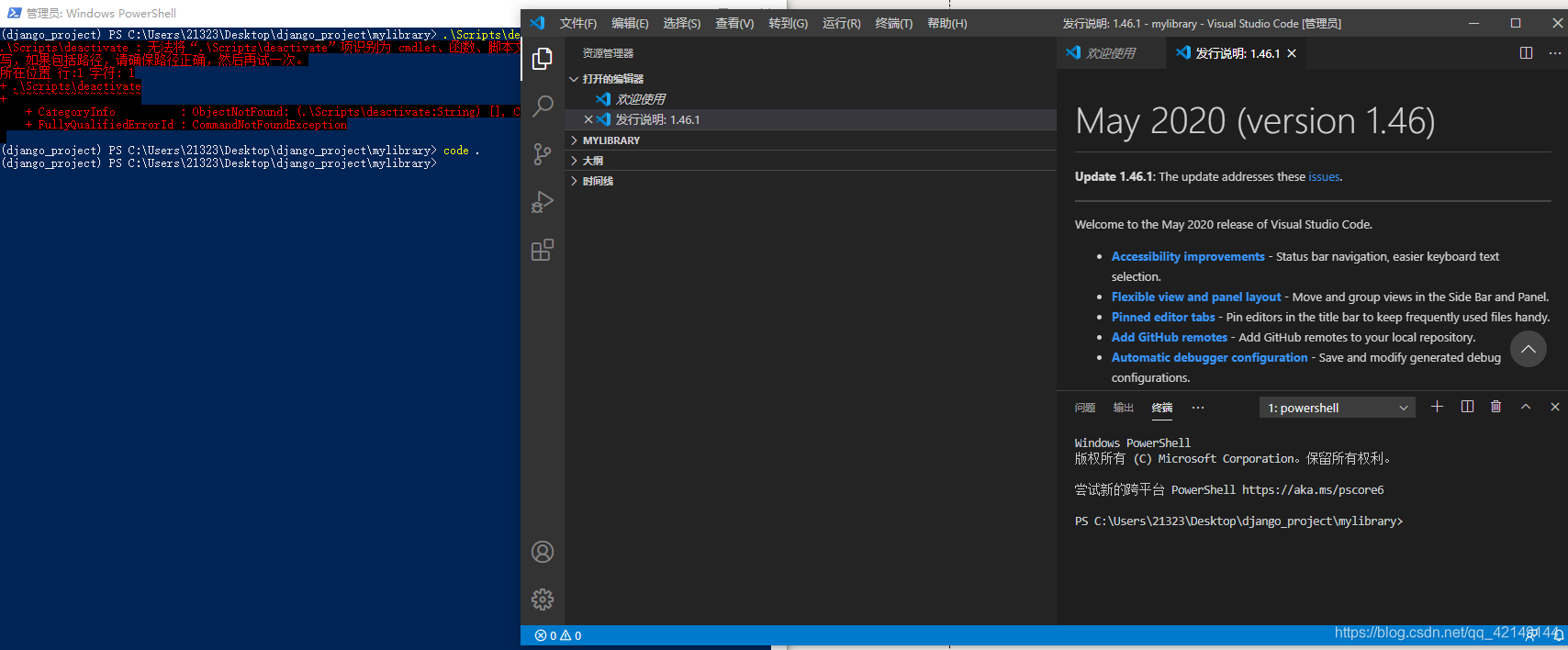Open the Explorer view in activity bar
The image size is (1568, 650).
click(x=543, y=59)
